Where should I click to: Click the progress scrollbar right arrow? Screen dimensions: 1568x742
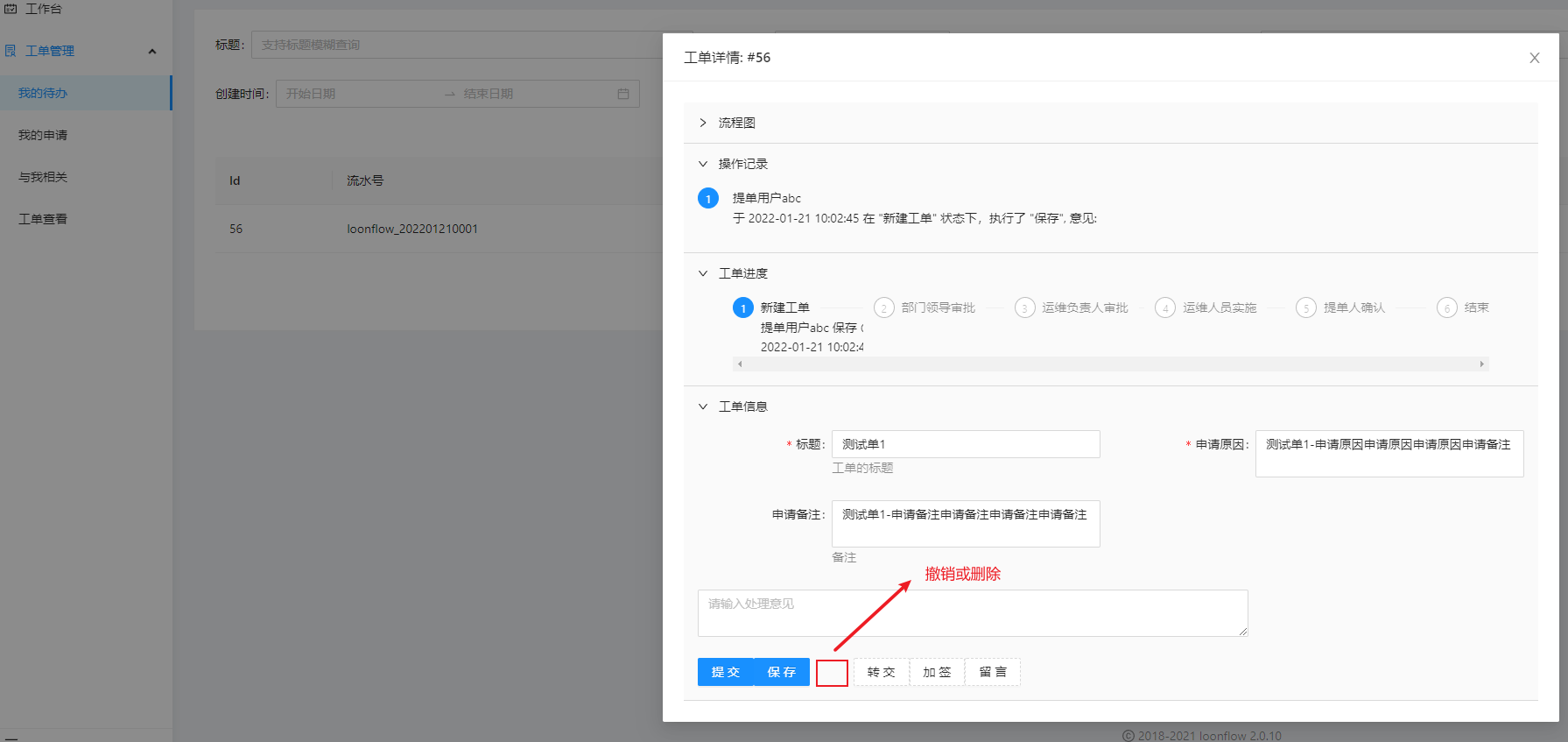[x=1481, y=364]
